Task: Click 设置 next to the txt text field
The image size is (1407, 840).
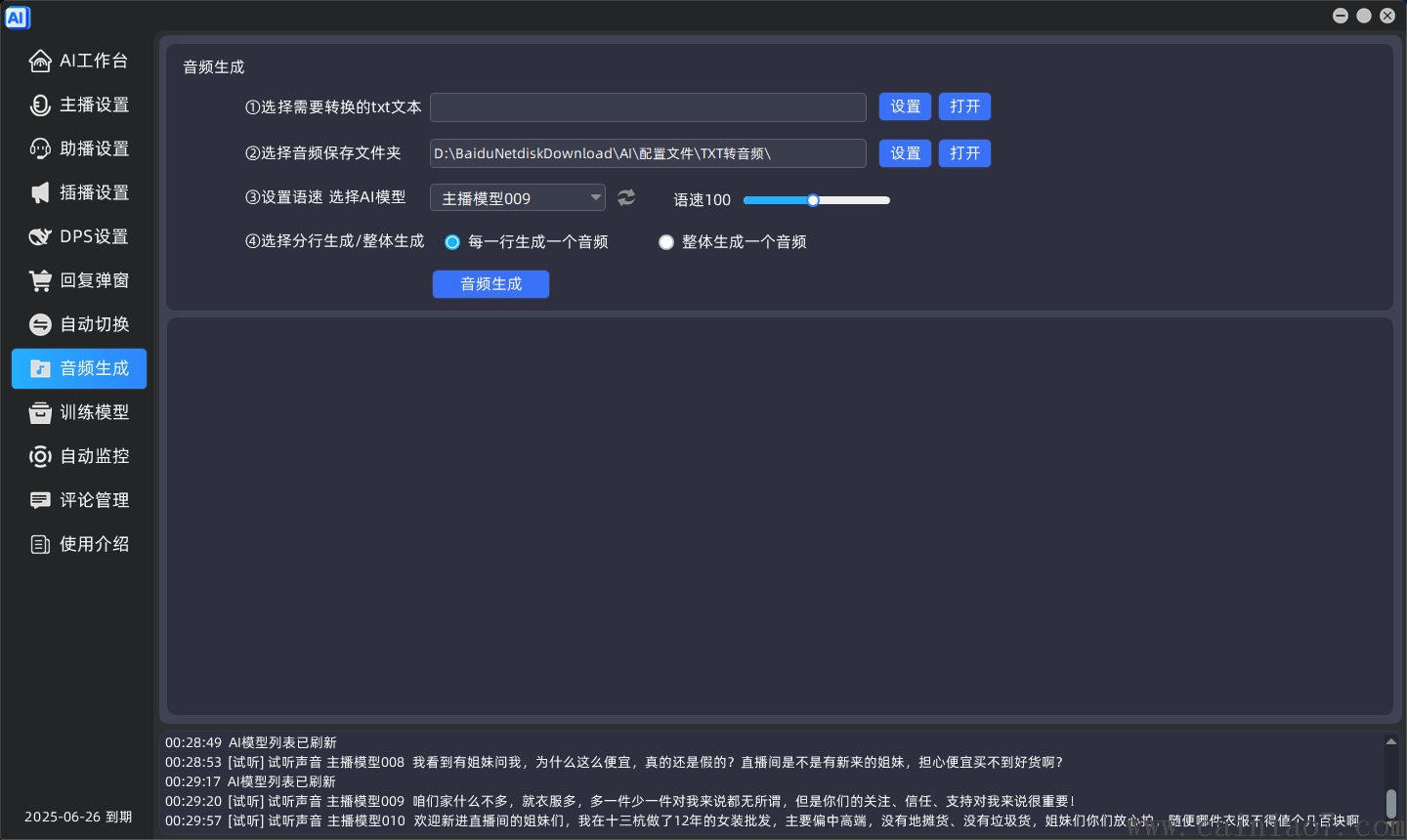Action: point(905,106)
